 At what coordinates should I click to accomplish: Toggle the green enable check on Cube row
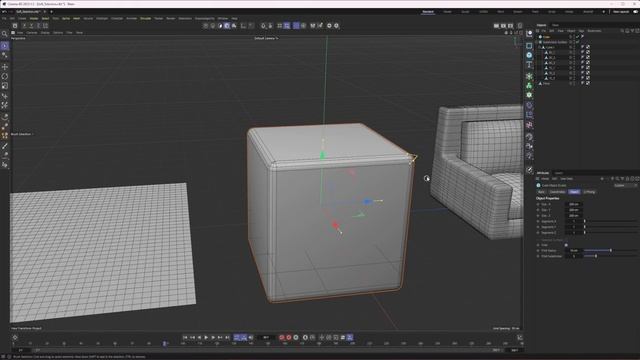(x=578, y=37)
